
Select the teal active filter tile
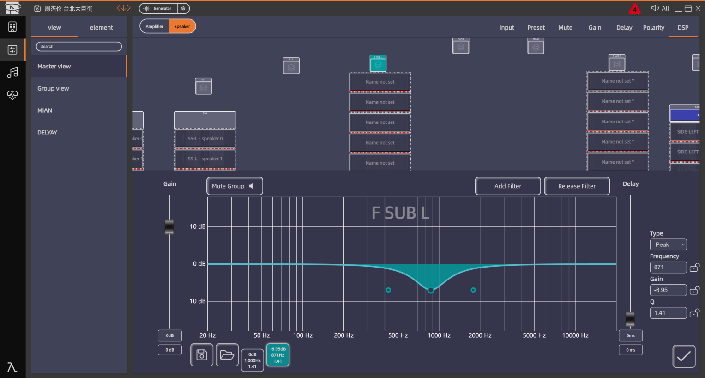pos(278,355)
